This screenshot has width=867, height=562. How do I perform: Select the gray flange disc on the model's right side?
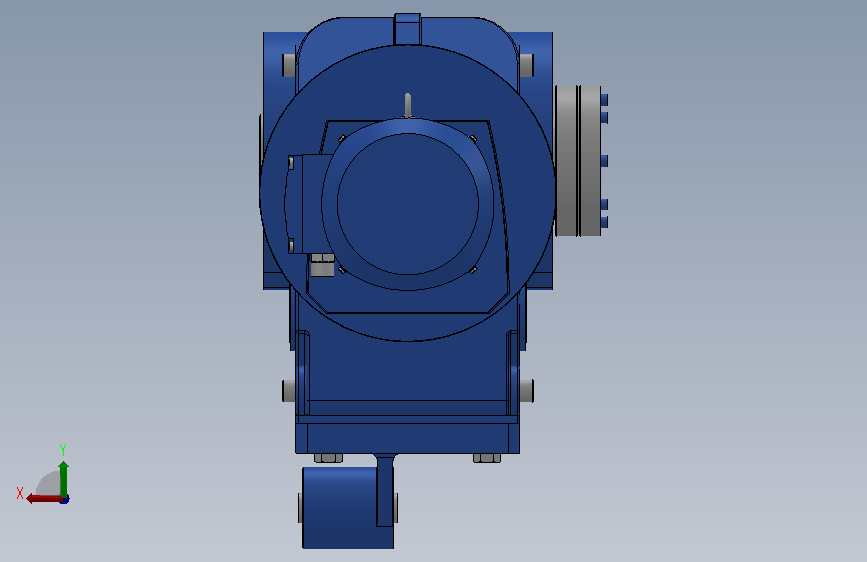pyautogui.click(x=578, y=160)
